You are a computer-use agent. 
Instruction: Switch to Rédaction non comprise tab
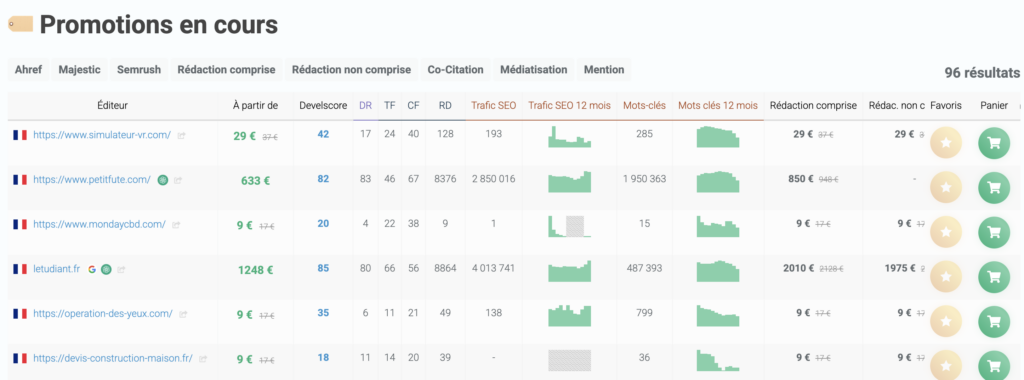[x=351, y=69]
